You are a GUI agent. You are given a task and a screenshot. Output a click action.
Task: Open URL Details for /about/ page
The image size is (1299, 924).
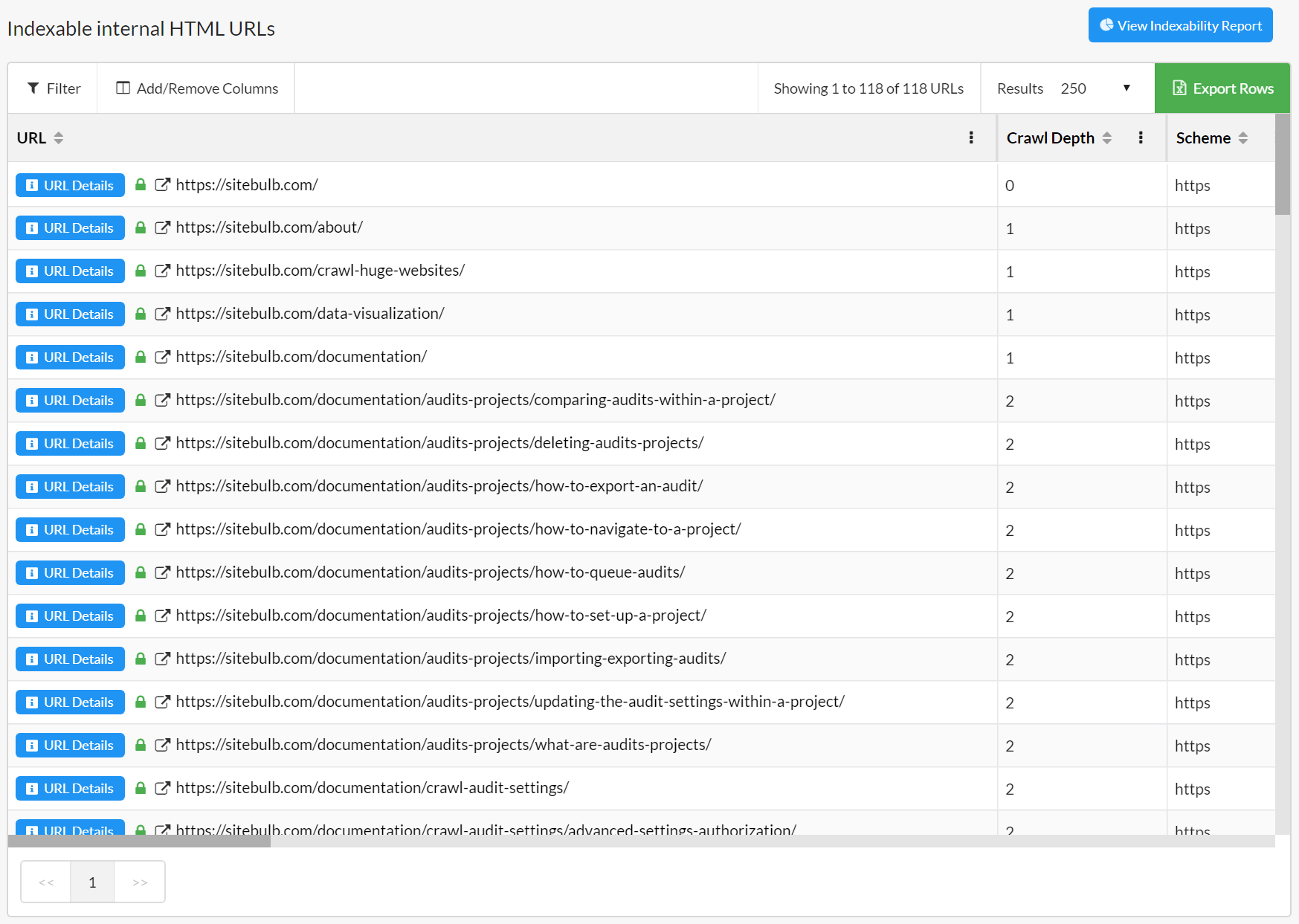(x=70, y=228)
